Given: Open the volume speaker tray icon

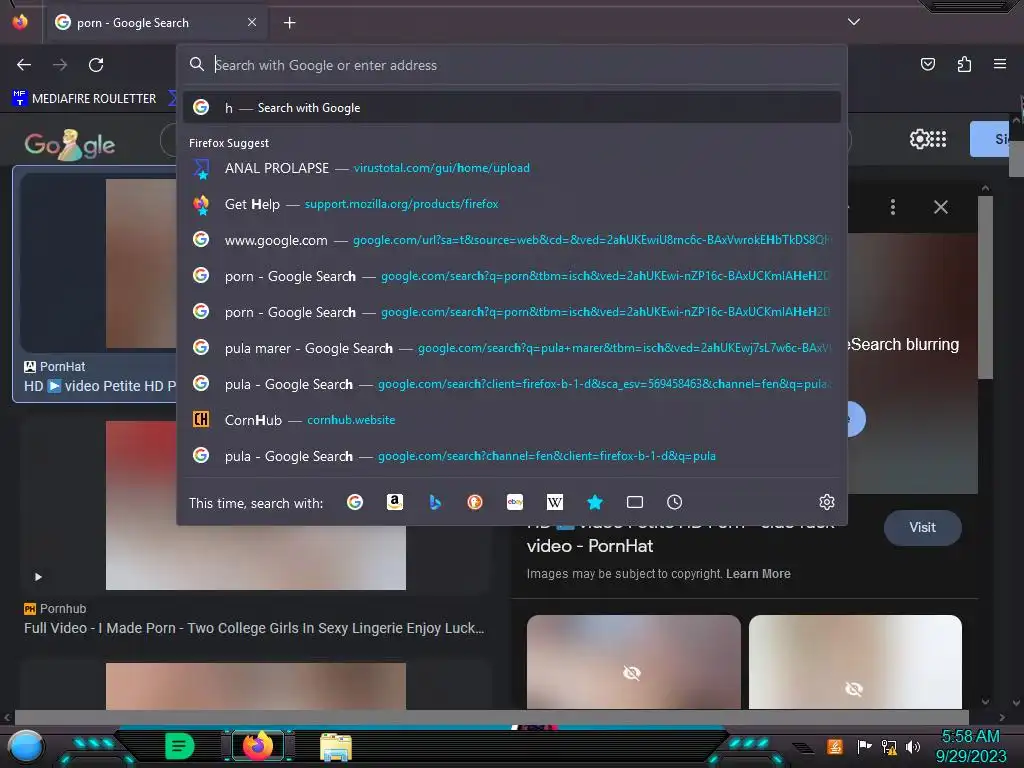Looking at the screenshot, I should (x=913, y=746).
